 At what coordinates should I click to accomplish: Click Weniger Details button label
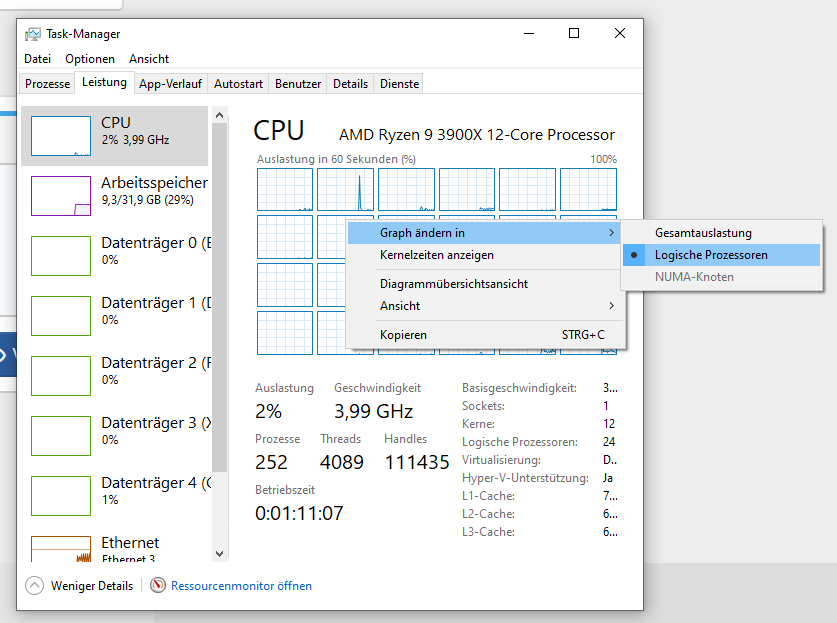[92, 586]
